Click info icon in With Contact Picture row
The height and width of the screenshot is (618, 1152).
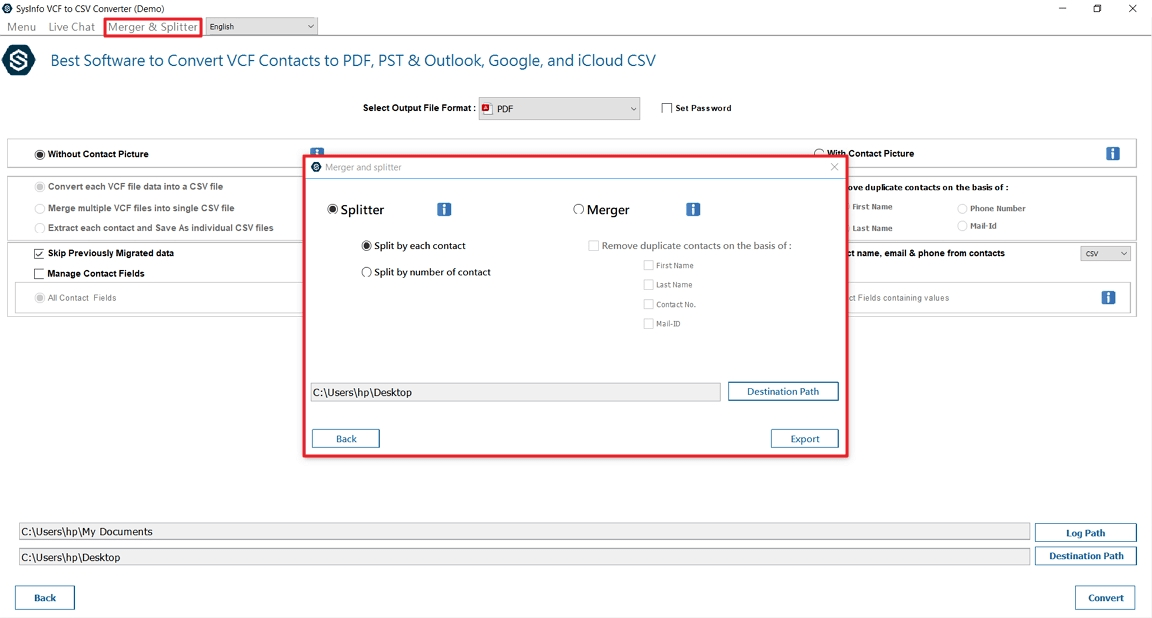pos(1113,154)
